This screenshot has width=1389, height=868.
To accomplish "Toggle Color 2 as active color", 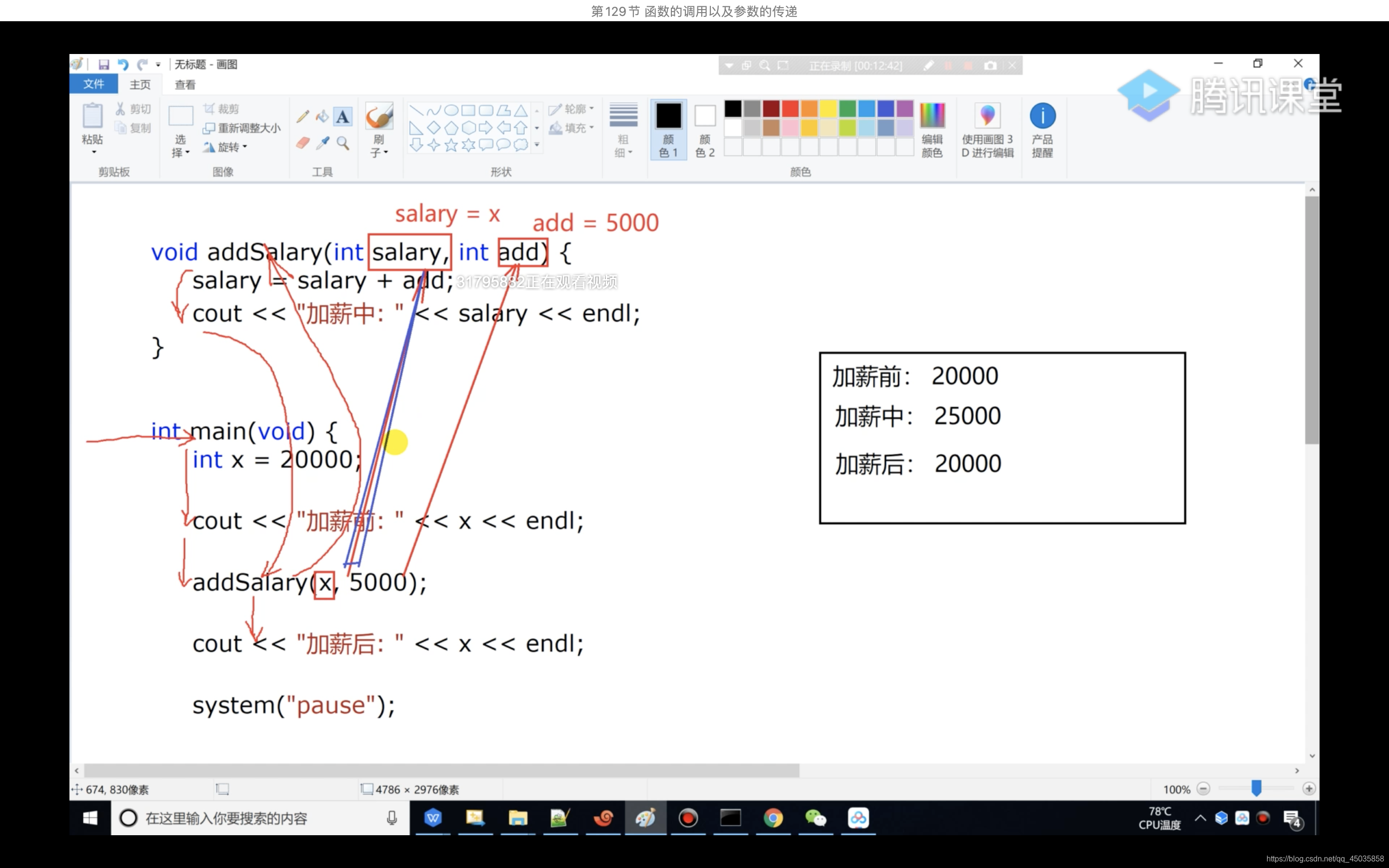I will (705, 130).
